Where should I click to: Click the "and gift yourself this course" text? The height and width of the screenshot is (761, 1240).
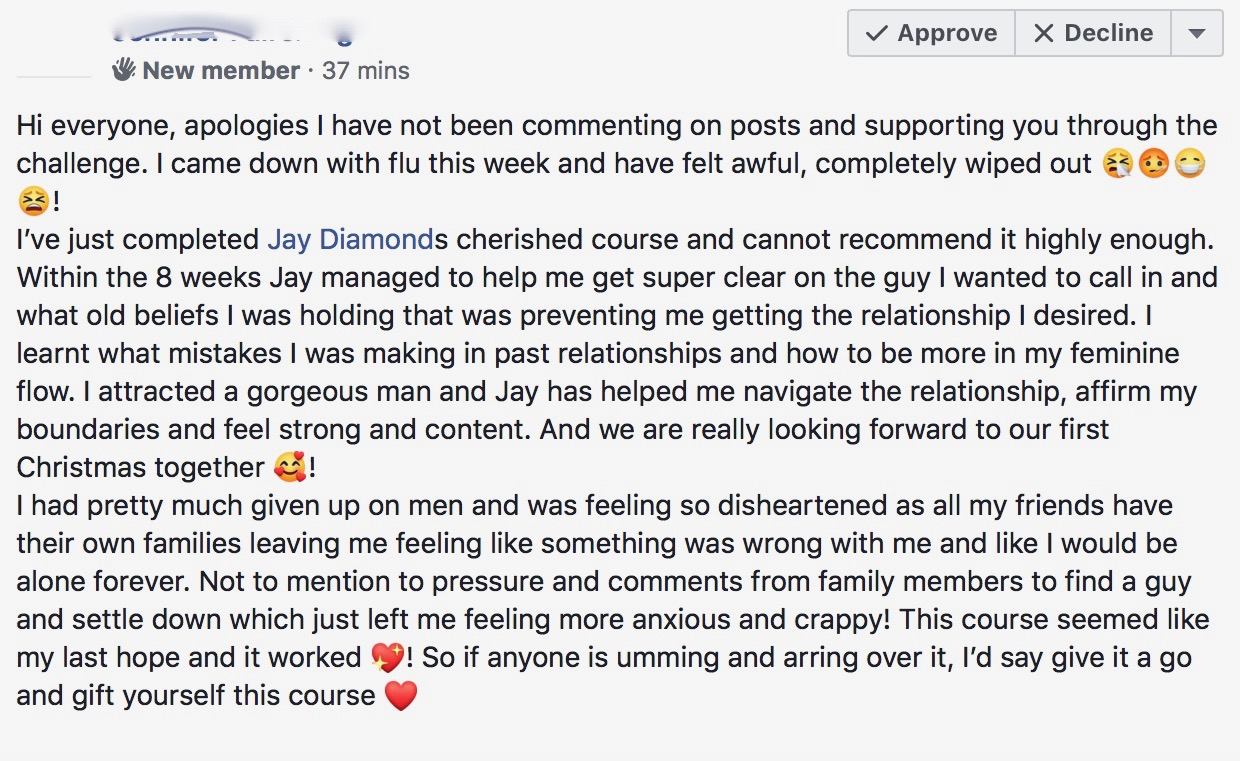pos(195,695)
